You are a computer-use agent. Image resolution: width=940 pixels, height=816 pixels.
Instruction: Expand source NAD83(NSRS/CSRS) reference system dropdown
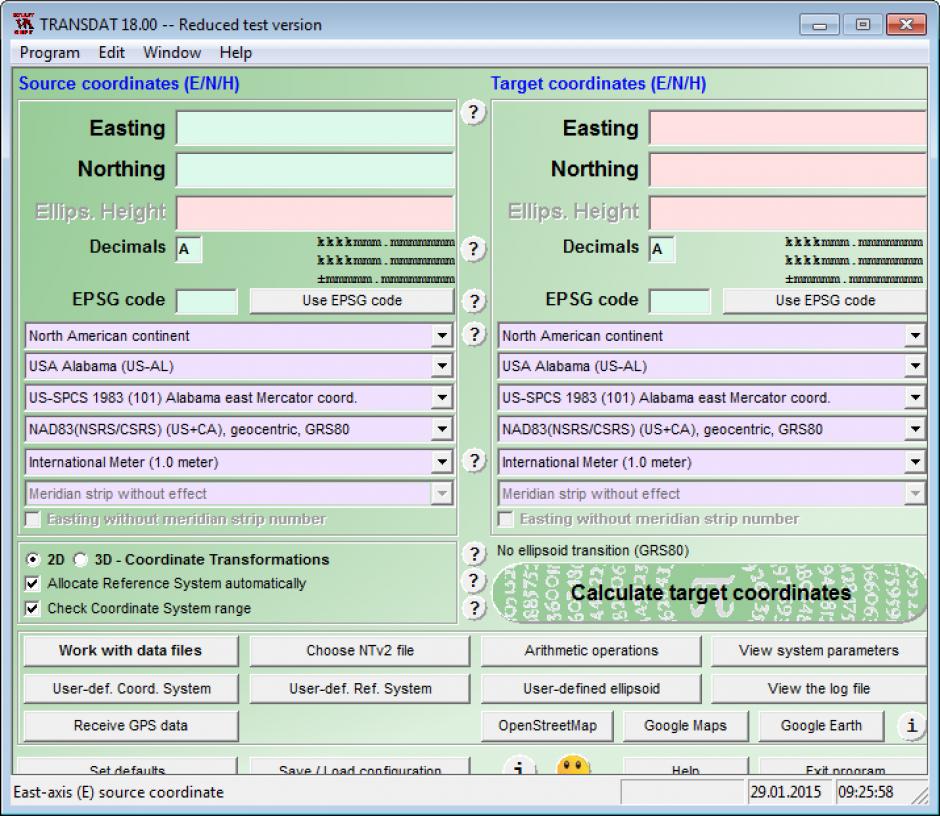point(441,429)
